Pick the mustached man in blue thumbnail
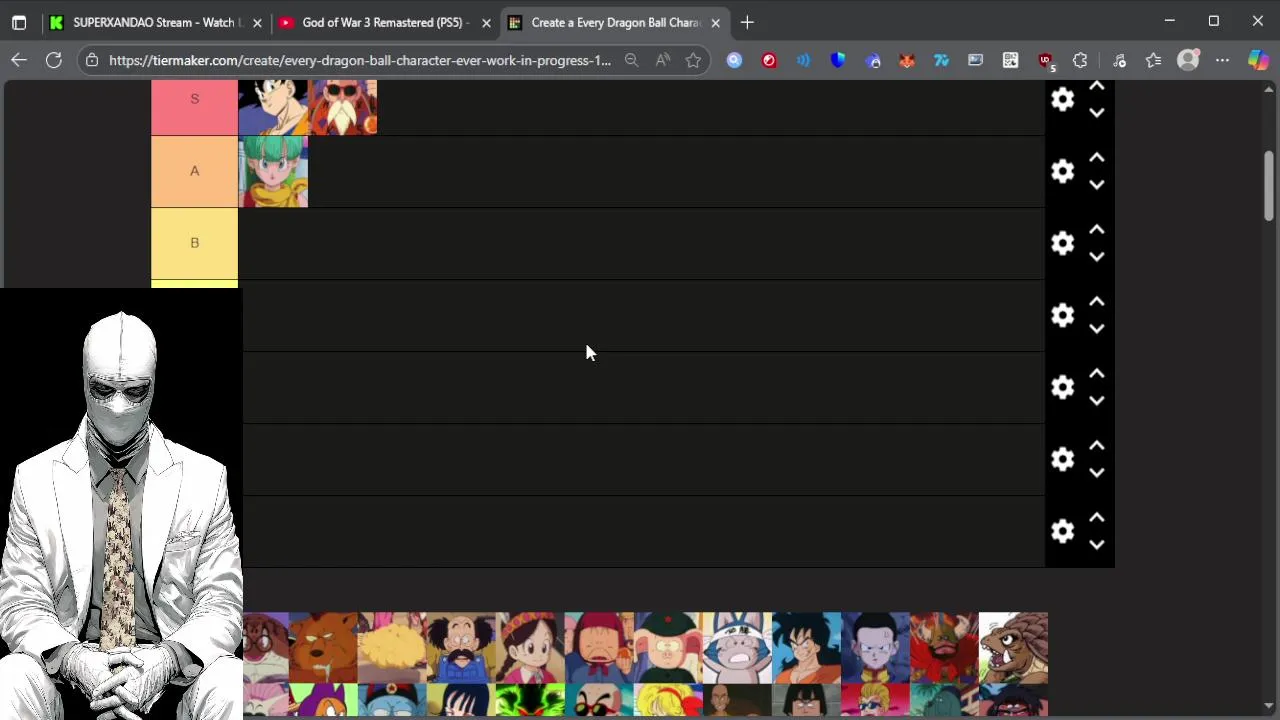1280x720 pixels. (x=461, y=647)
